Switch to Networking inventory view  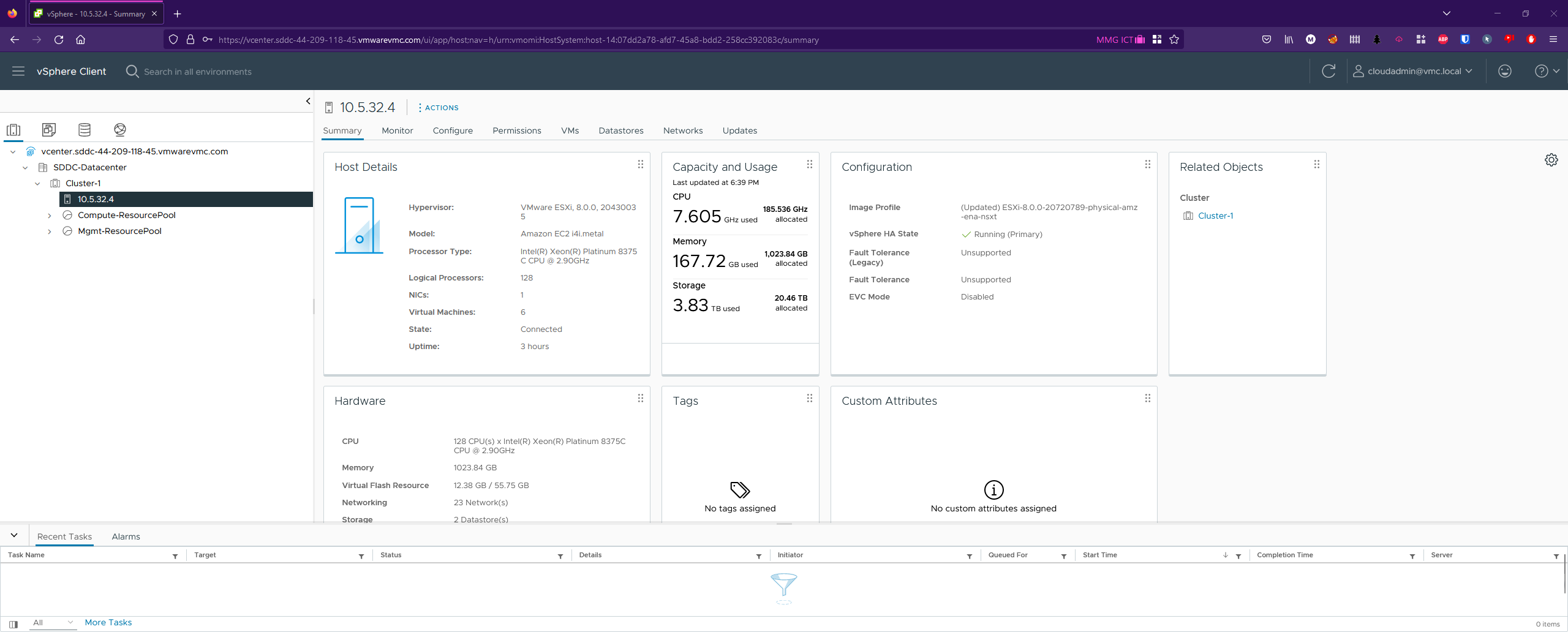coord(120,129)
